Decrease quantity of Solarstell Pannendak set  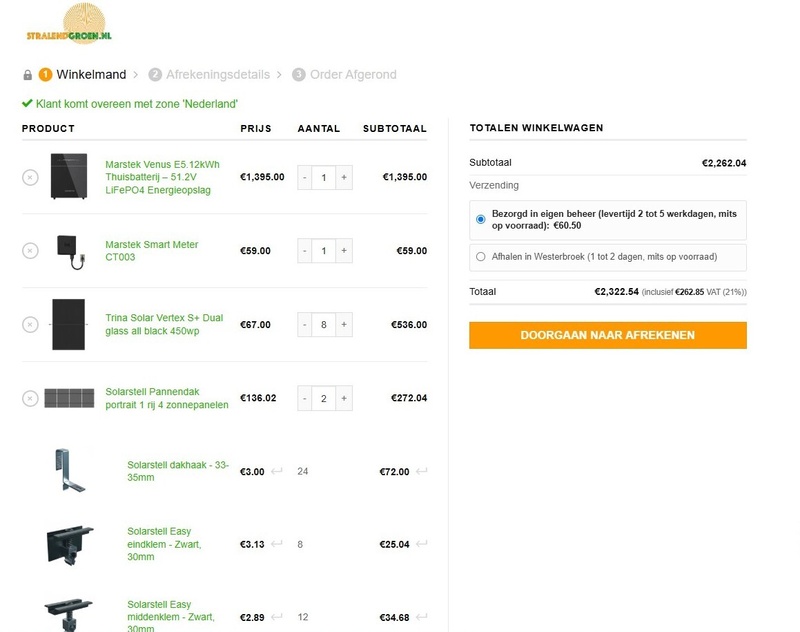point(305,398)
